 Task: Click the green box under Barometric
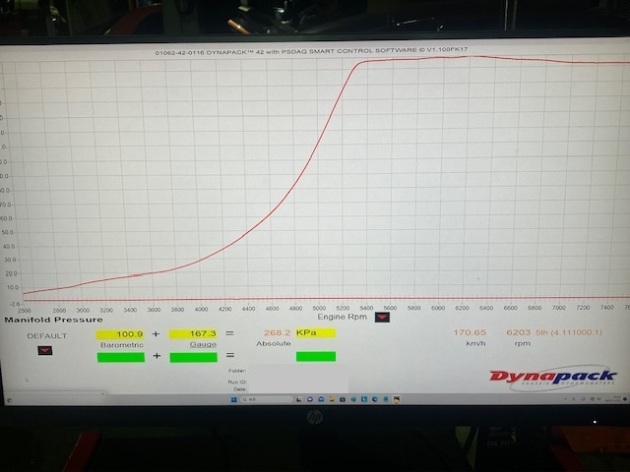(120, 356)
